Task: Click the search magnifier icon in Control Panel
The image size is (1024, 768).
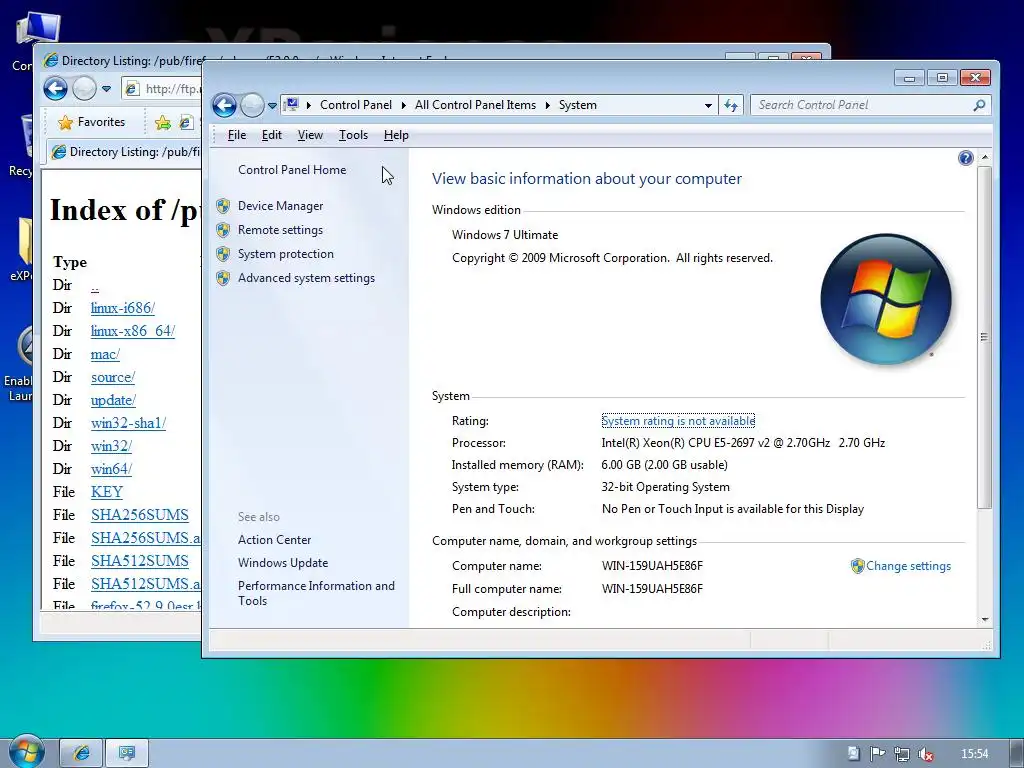Action: point(979,105)
